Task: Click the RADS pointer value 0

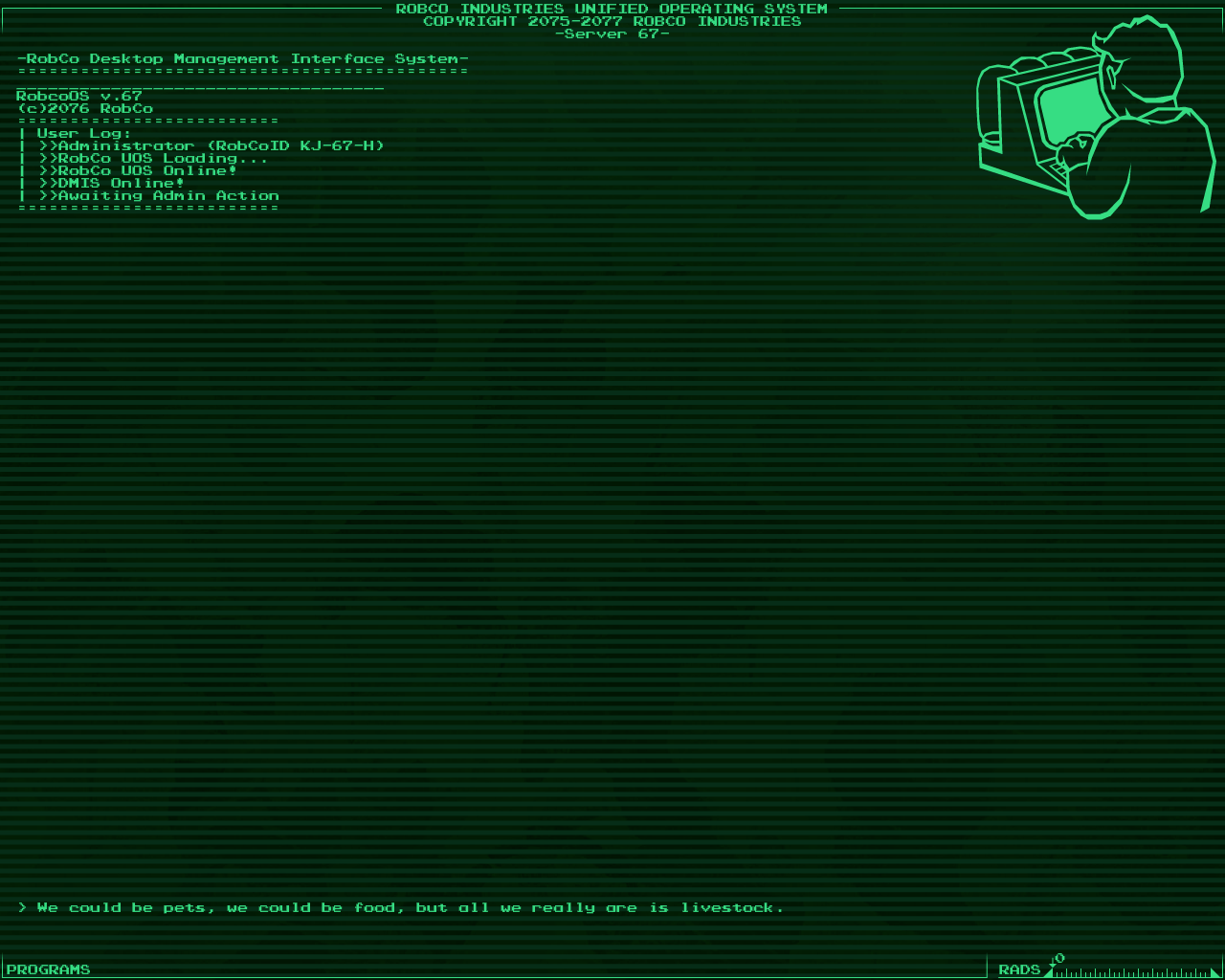Action: [1058, 958]
